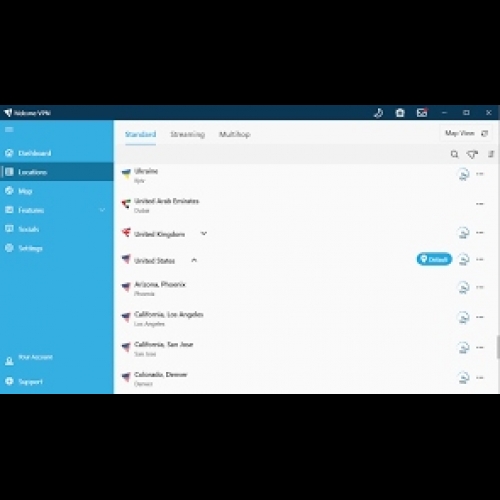Open the gift icon in title bar
This screenshot has height=500, width=500.
pyautogui.click(x=400, y=113)
